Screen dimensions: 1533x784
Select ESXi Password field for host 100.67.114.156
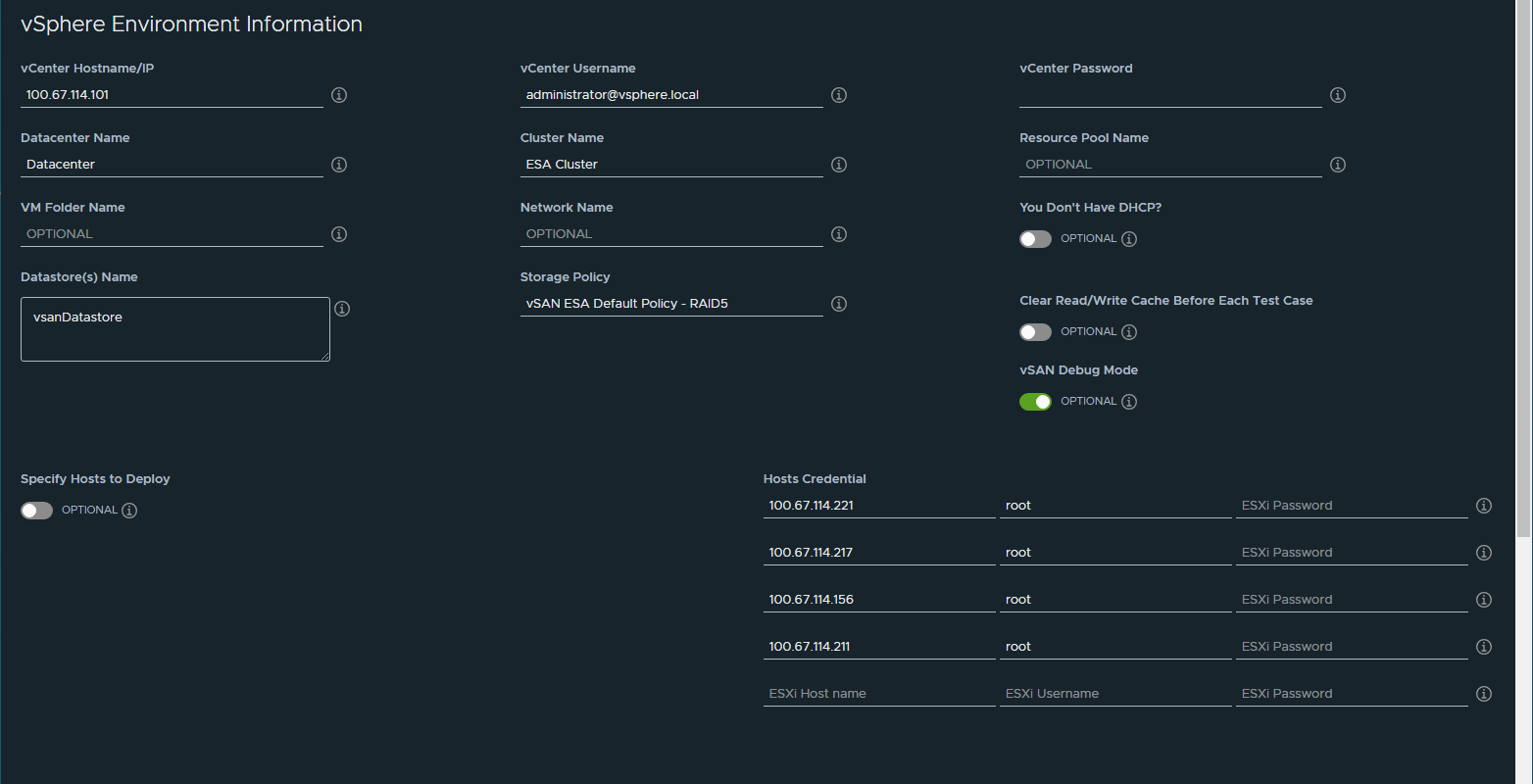[x=1352, y=600]
